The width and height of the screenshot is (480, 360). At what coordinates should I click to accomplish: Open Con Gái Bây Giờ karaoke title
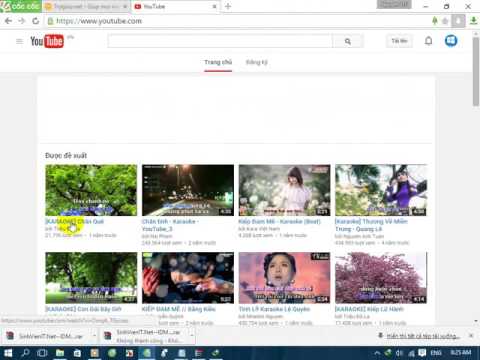83,309
